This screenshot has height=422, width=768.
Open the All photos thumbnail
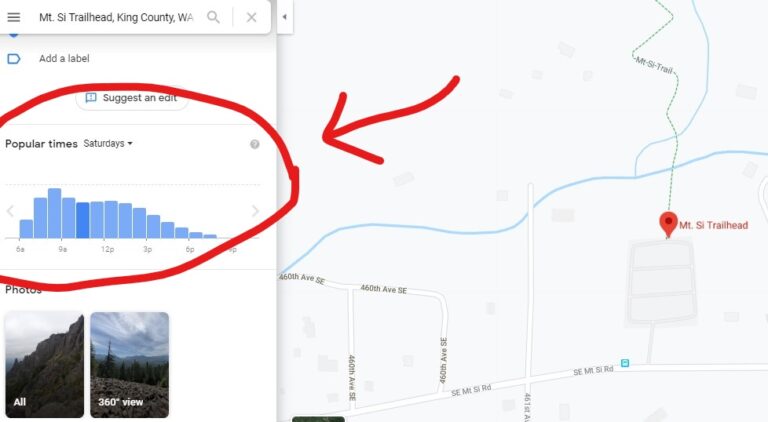[x=45, y=365]
